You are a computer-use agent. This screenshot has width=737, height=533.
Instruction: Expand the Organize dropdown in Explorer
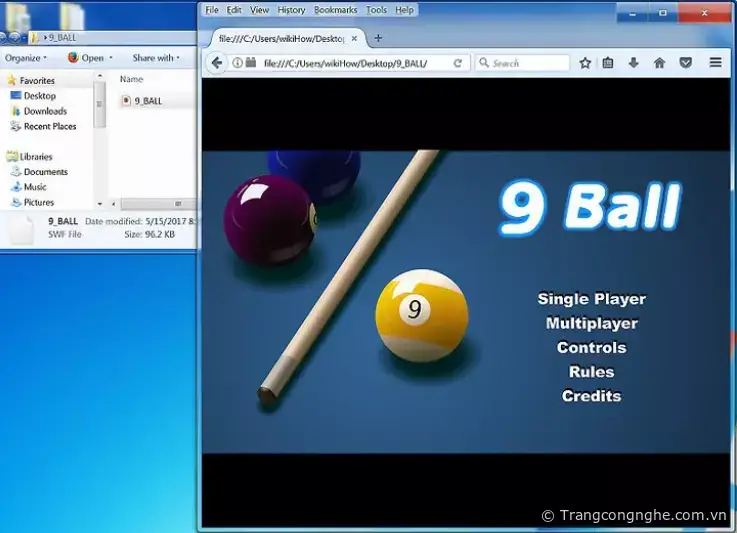click(23, 58)
